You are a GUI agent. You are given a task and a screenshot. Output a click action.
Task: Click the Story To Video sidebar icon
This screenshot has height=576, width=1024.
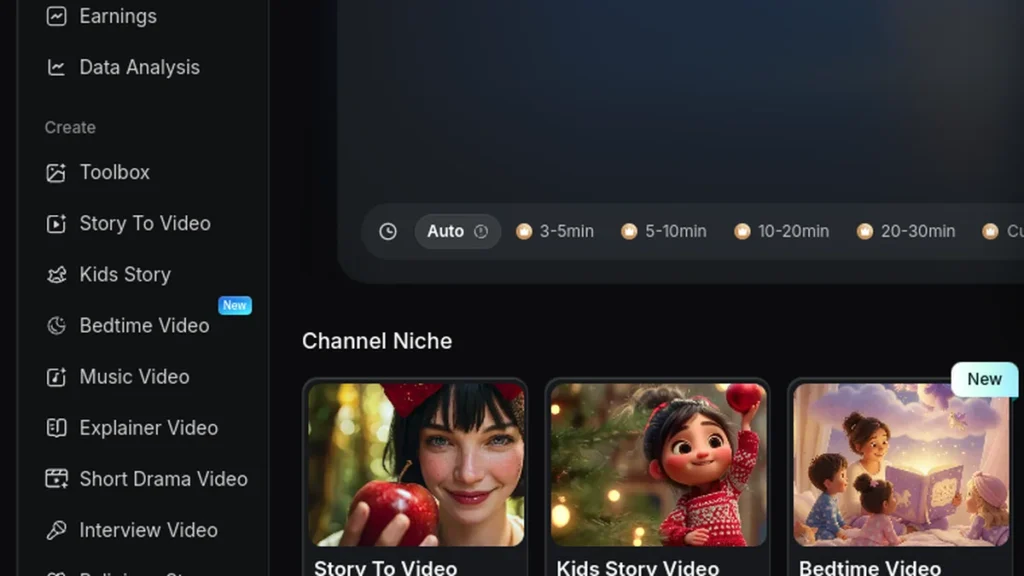pyautogui.click(x=56, y=223)
